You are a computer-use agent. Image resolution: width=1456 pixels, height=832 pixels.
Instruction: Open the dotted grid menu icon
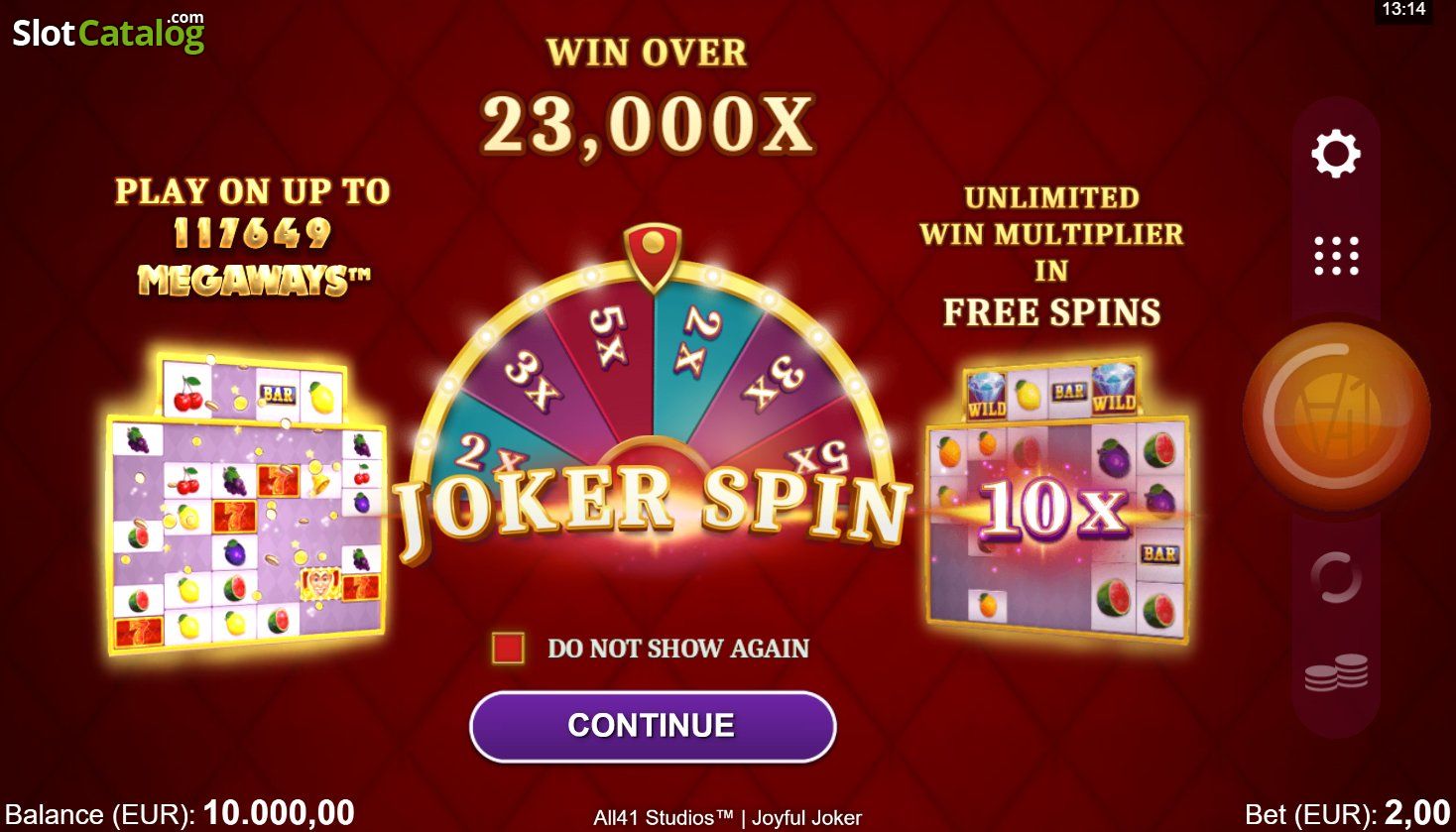1336,256
